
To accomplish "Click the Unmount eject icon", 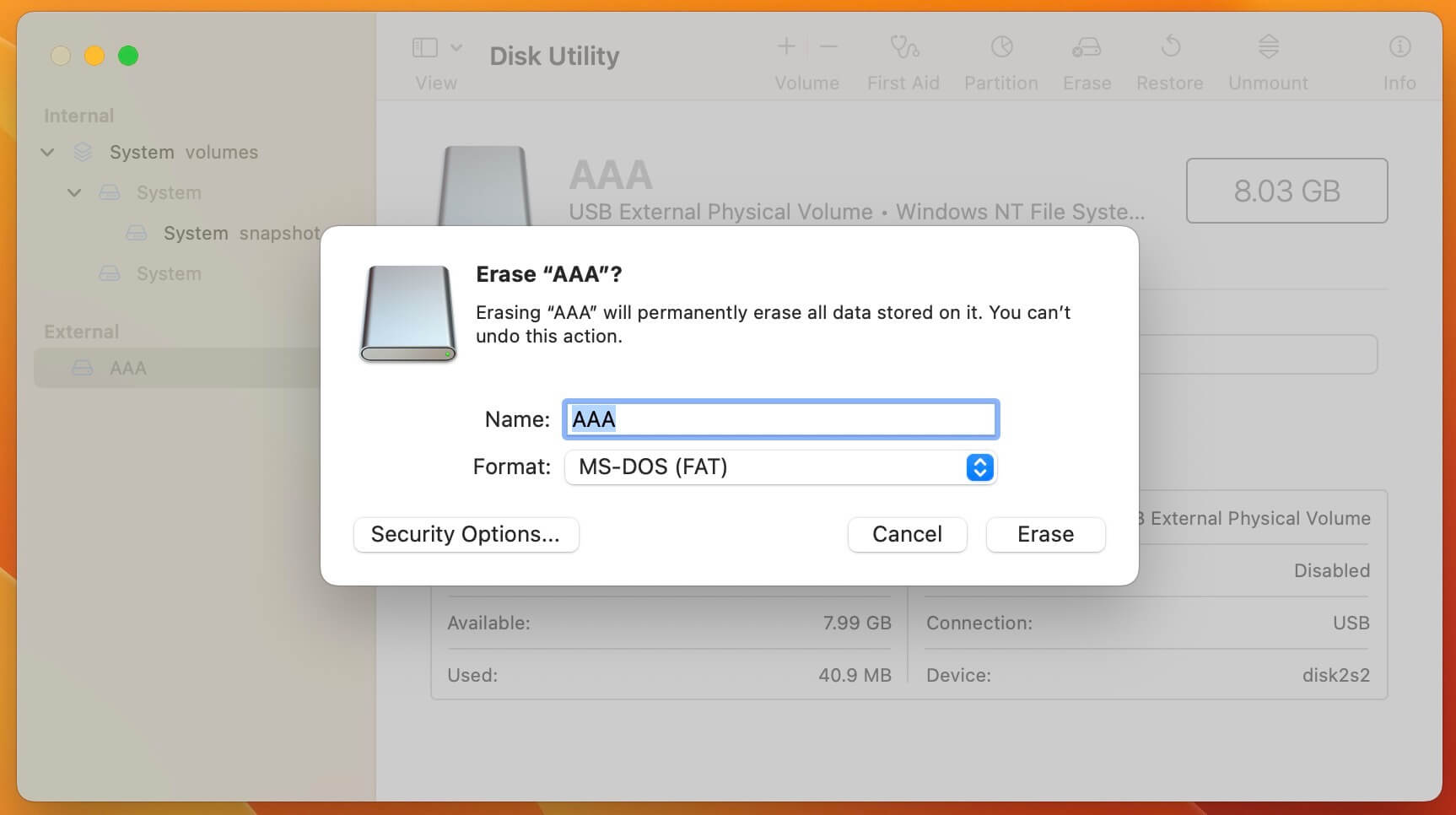I will coord(1268,46).
